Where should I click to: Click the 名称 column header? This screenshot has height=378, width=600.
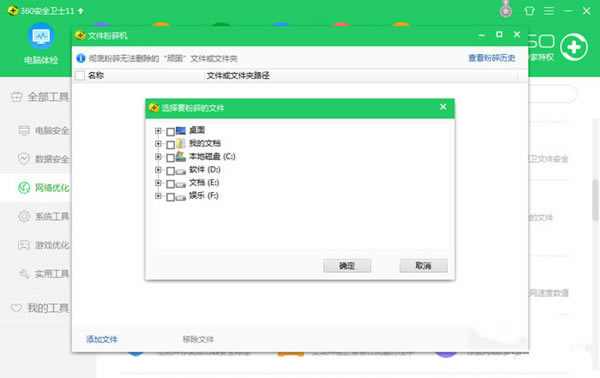coord(96,75)
